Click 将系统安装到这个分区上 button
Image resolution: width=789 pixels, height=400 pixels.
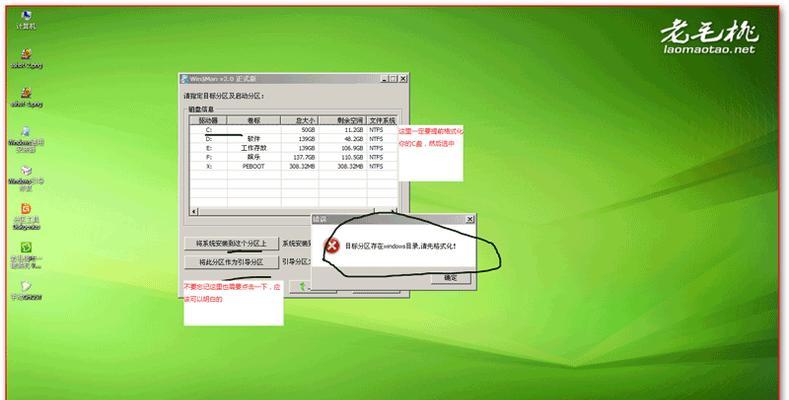pos(231,244)
